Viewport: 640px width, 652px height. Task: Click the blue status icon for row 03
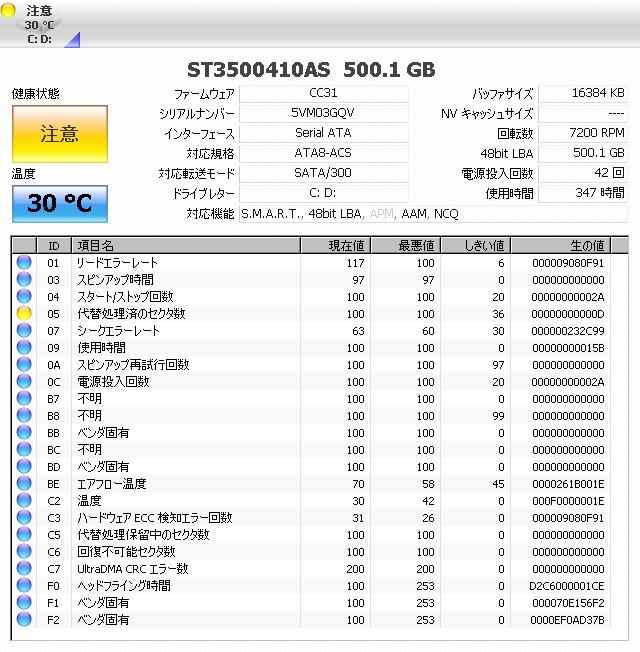coord(24,279)
